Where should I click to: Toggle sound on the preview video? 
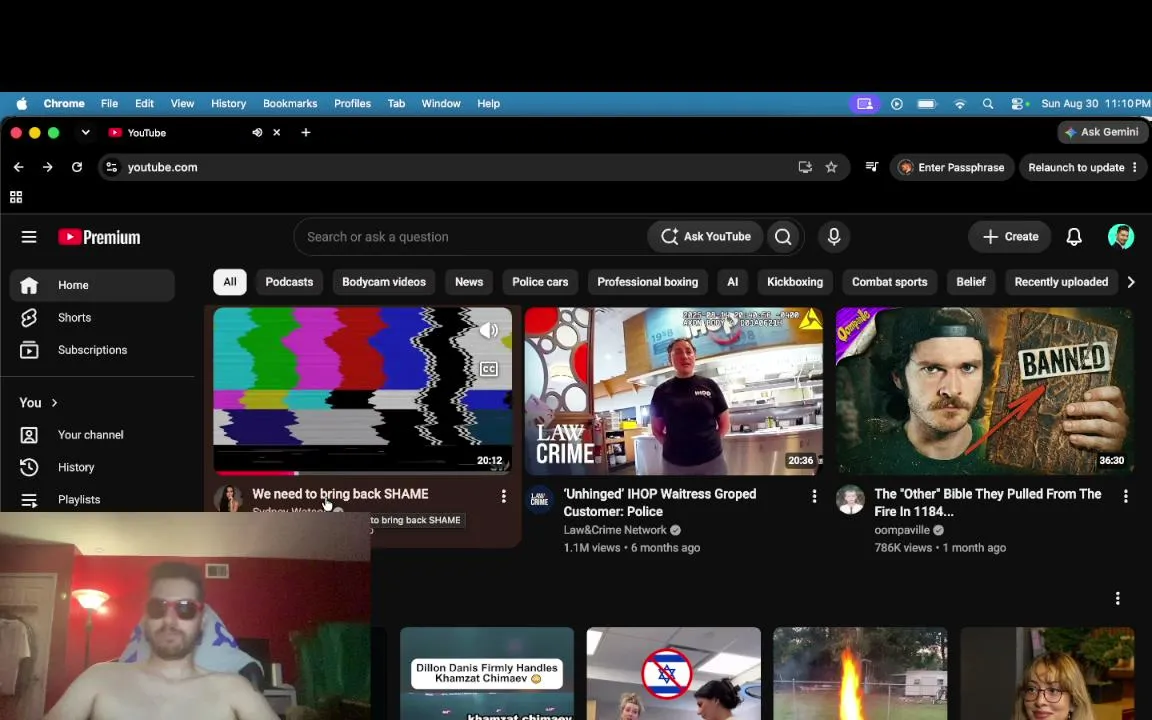pos(489,330)
